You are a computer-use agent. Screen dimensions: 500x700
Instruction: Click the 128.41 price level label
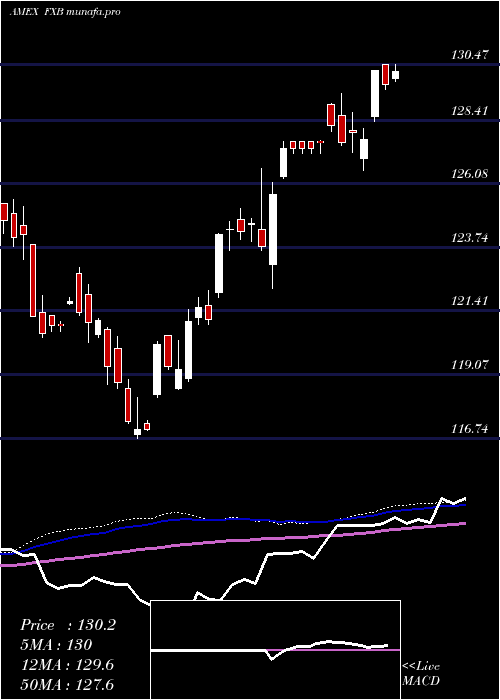click(x=469, y=111)
